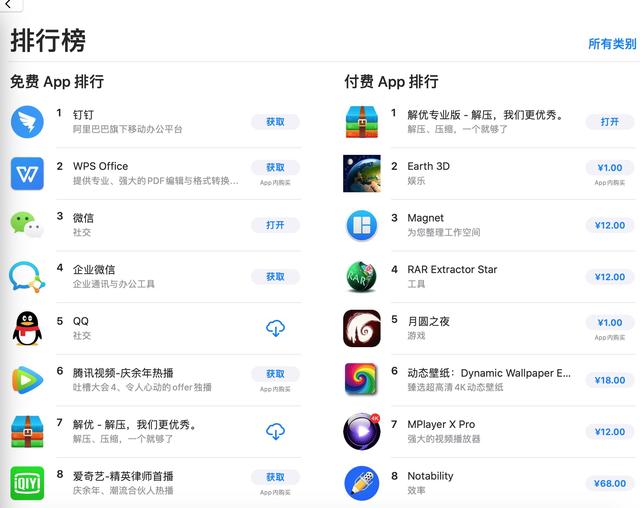Buy 月圆之夜 for ¥1.00
The image size is (640, 508).
[x=610, y=322]
